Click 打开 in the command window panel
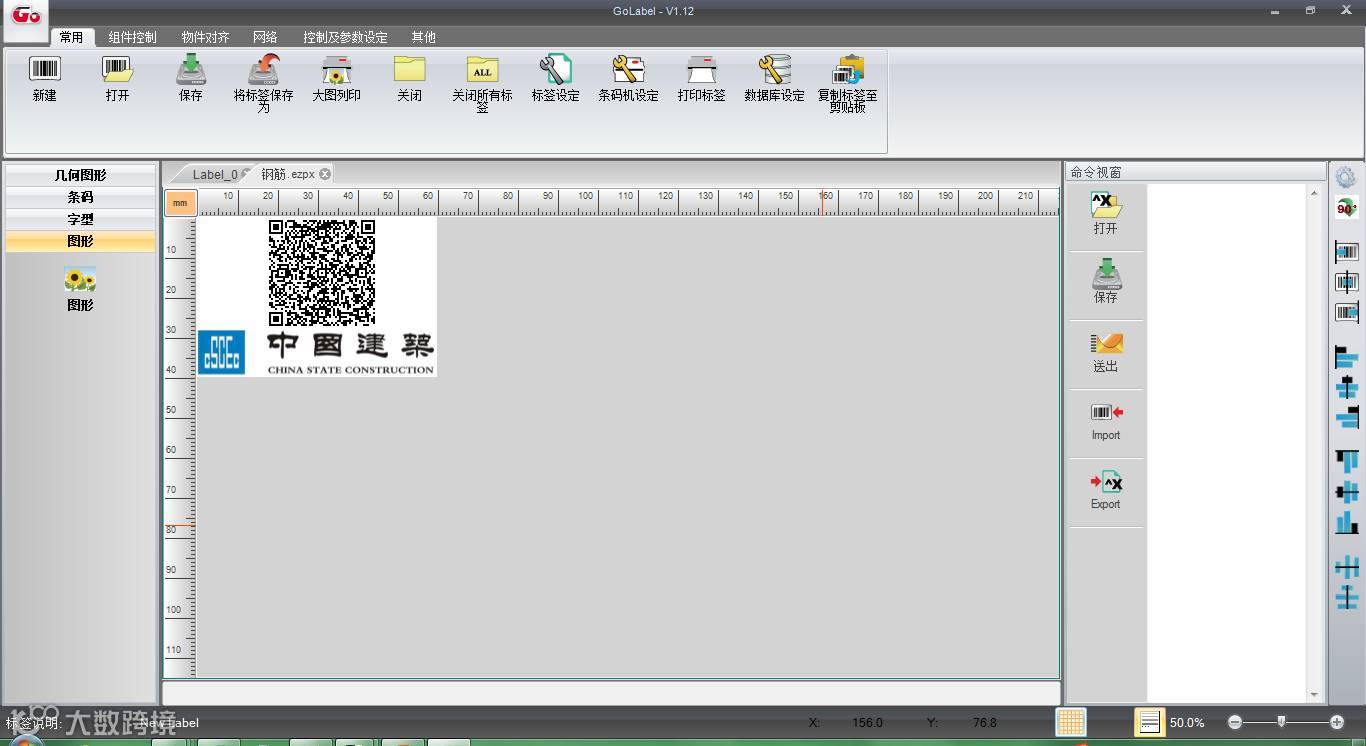 [1105, 213]
